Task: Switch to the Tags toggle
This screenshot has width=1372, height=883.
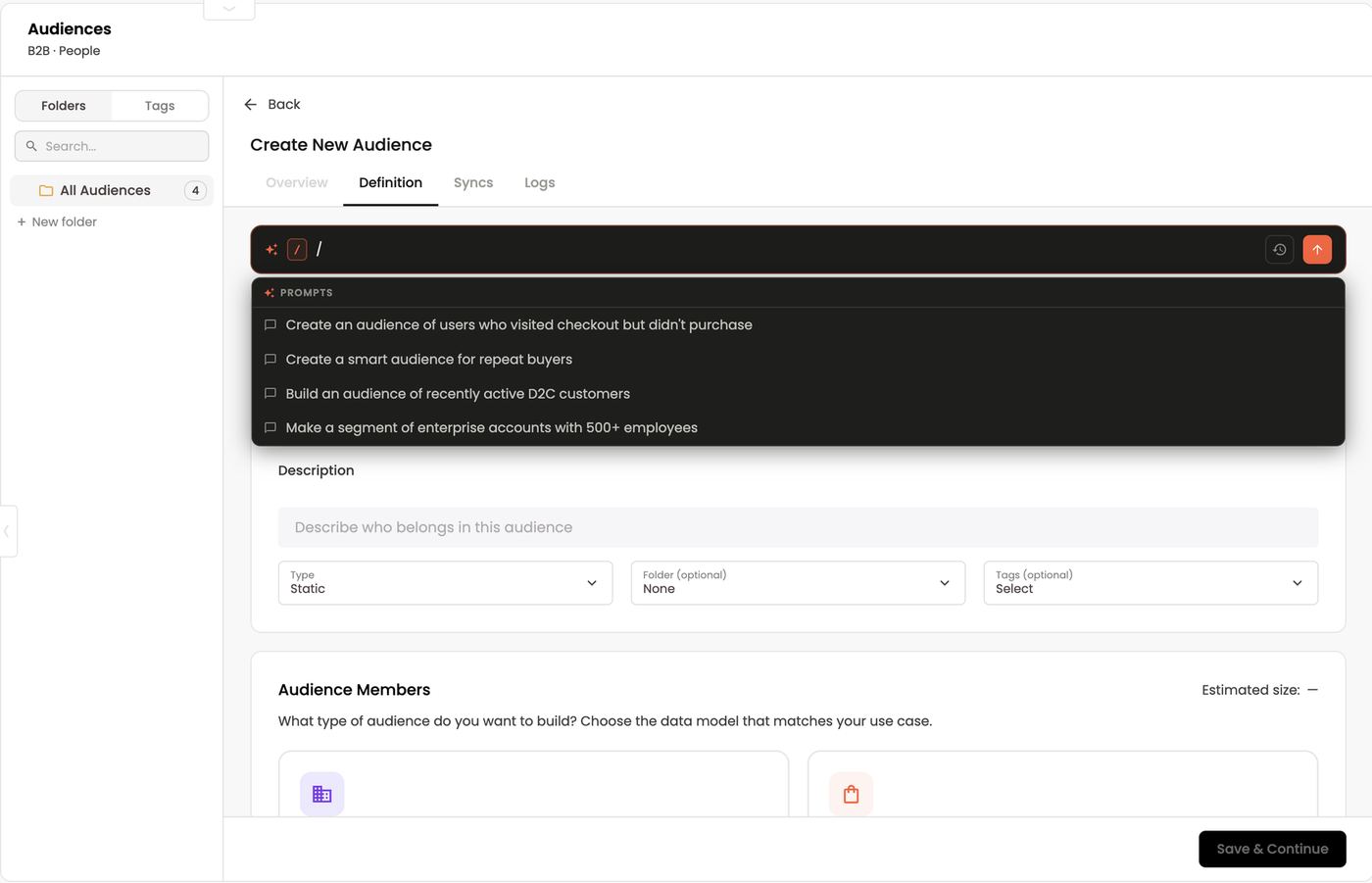Action: 160,106
